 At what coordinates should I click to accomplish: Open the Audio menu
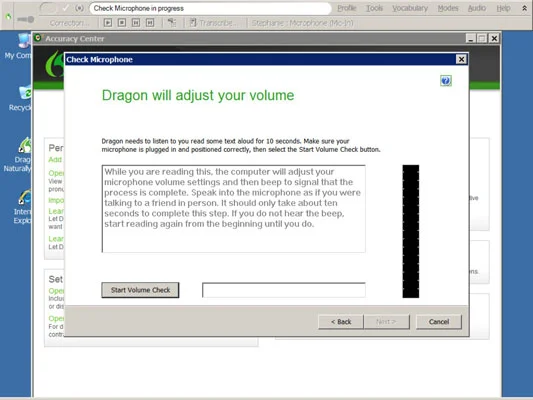pos(477,8)
